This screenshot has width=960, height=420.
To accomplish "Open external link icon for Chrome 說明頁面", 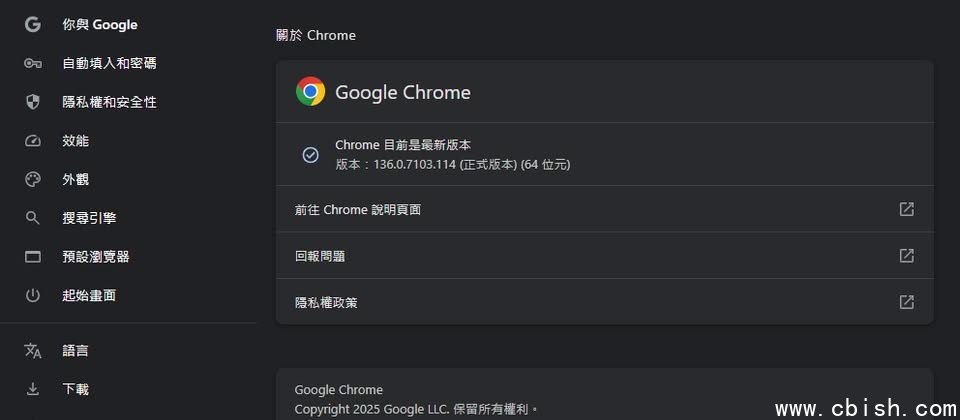I will (x=906, y=209).
